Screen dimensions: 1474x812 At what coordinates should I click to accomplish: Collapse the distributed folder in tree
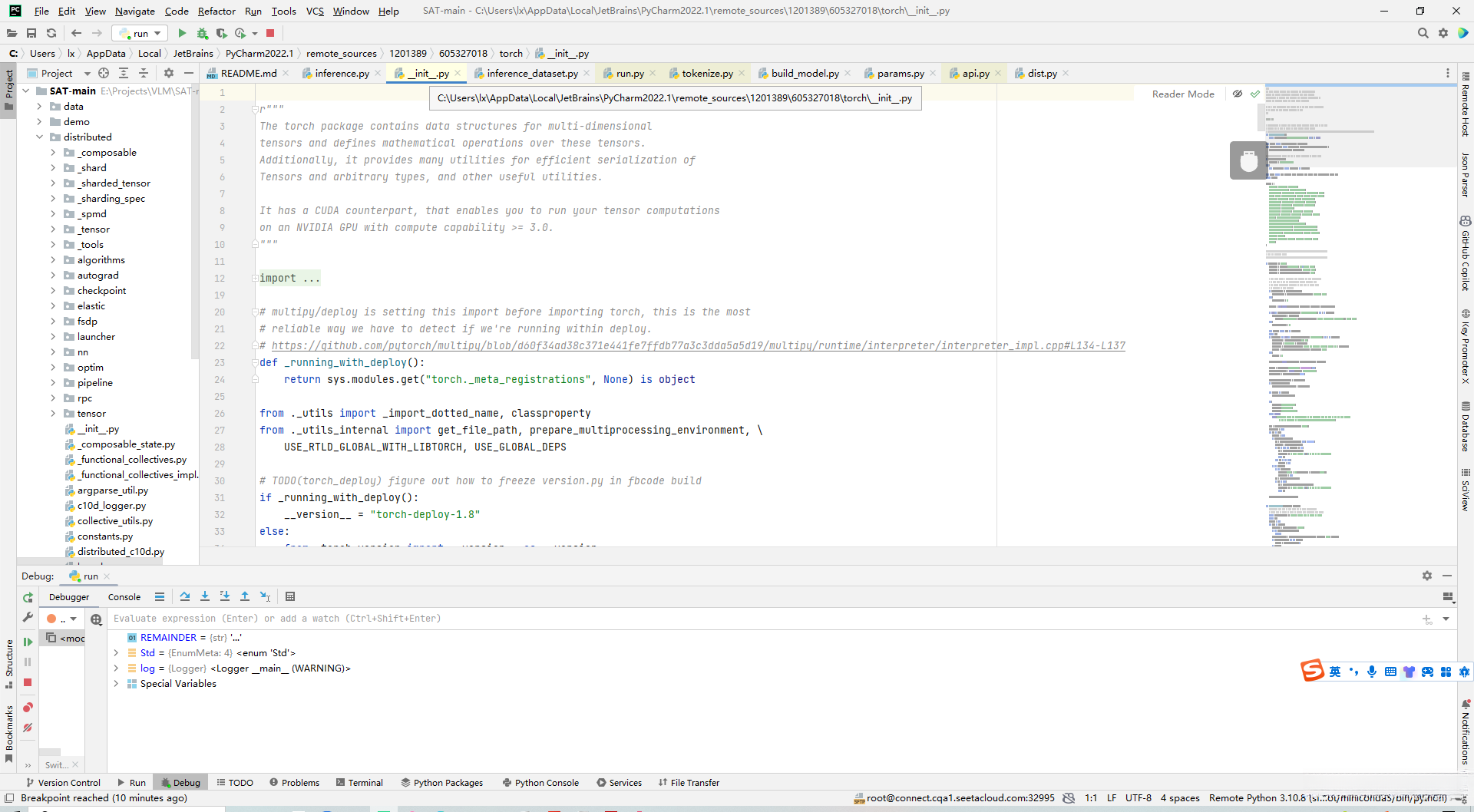click(39, 137)
